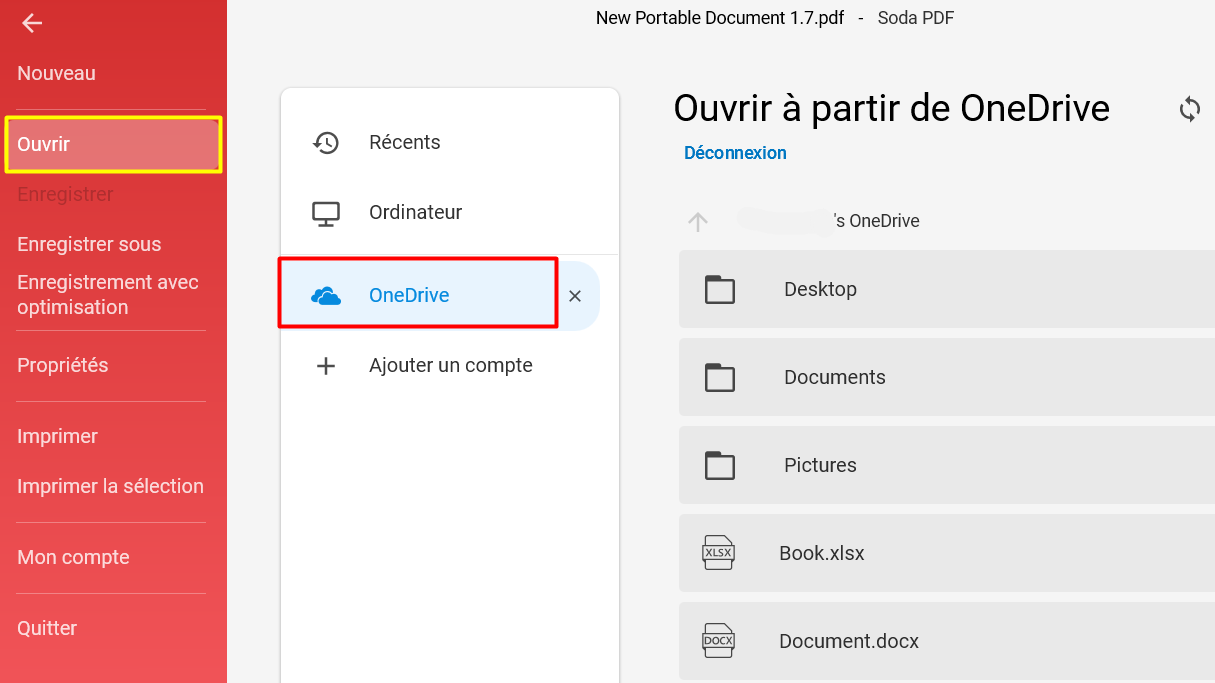Click the up-arrow parent folder icon
The height and width of the screenshot is (683, 1215).
click(698, 221)
